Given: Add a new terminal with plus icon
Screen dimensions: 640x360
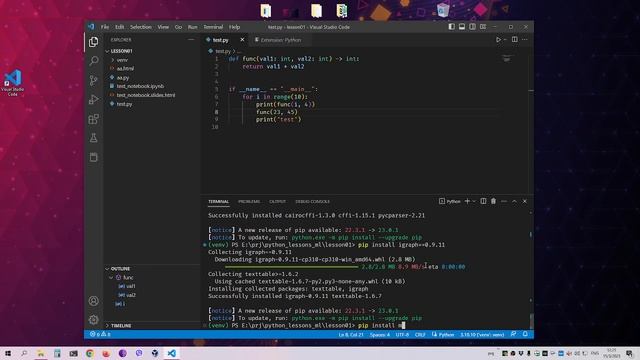Looking at the screenshot, I should (x=467, y=201).
